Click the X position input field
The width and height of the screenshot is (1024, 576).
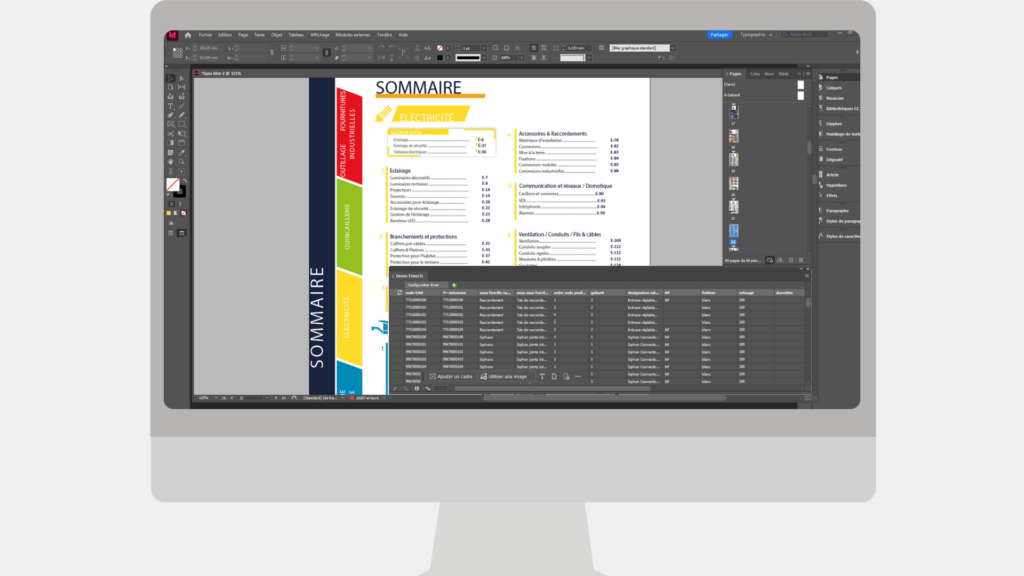tap(209, 48)
